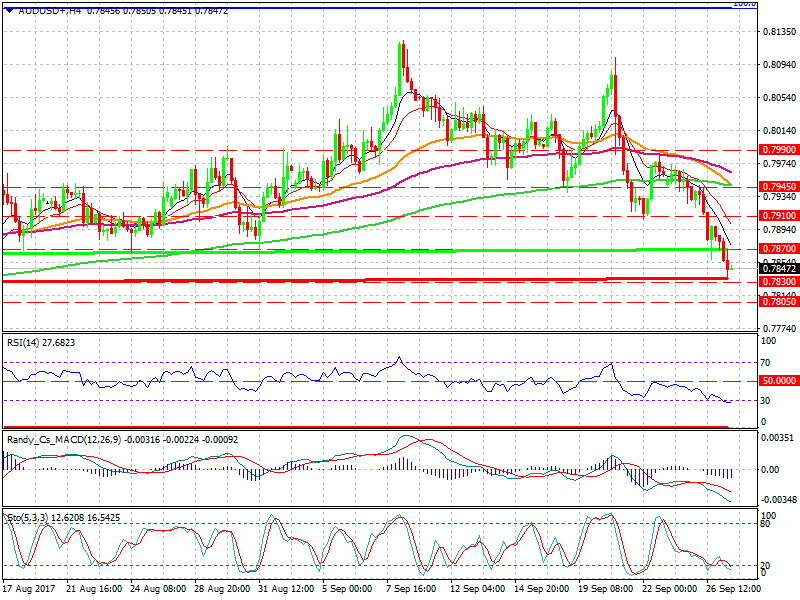The height and width of the screenshot is (600, 800).
Task: Select the RSI 50.0000 level tag
Action: (x=776, y=381)
